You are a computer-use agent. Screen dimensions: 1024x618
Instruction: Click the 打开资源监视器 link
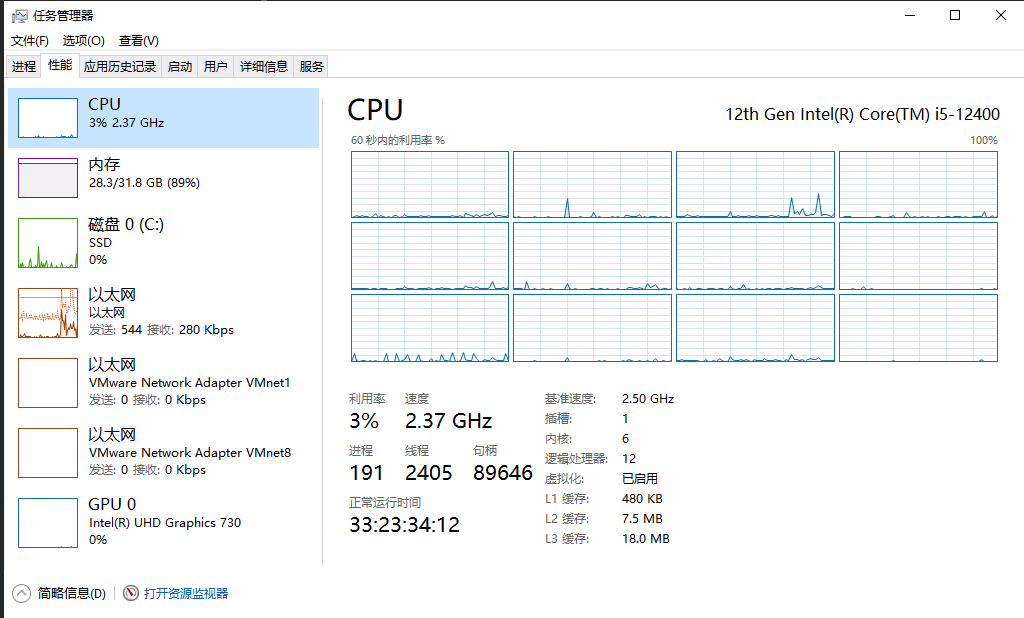tap(186, 593)
